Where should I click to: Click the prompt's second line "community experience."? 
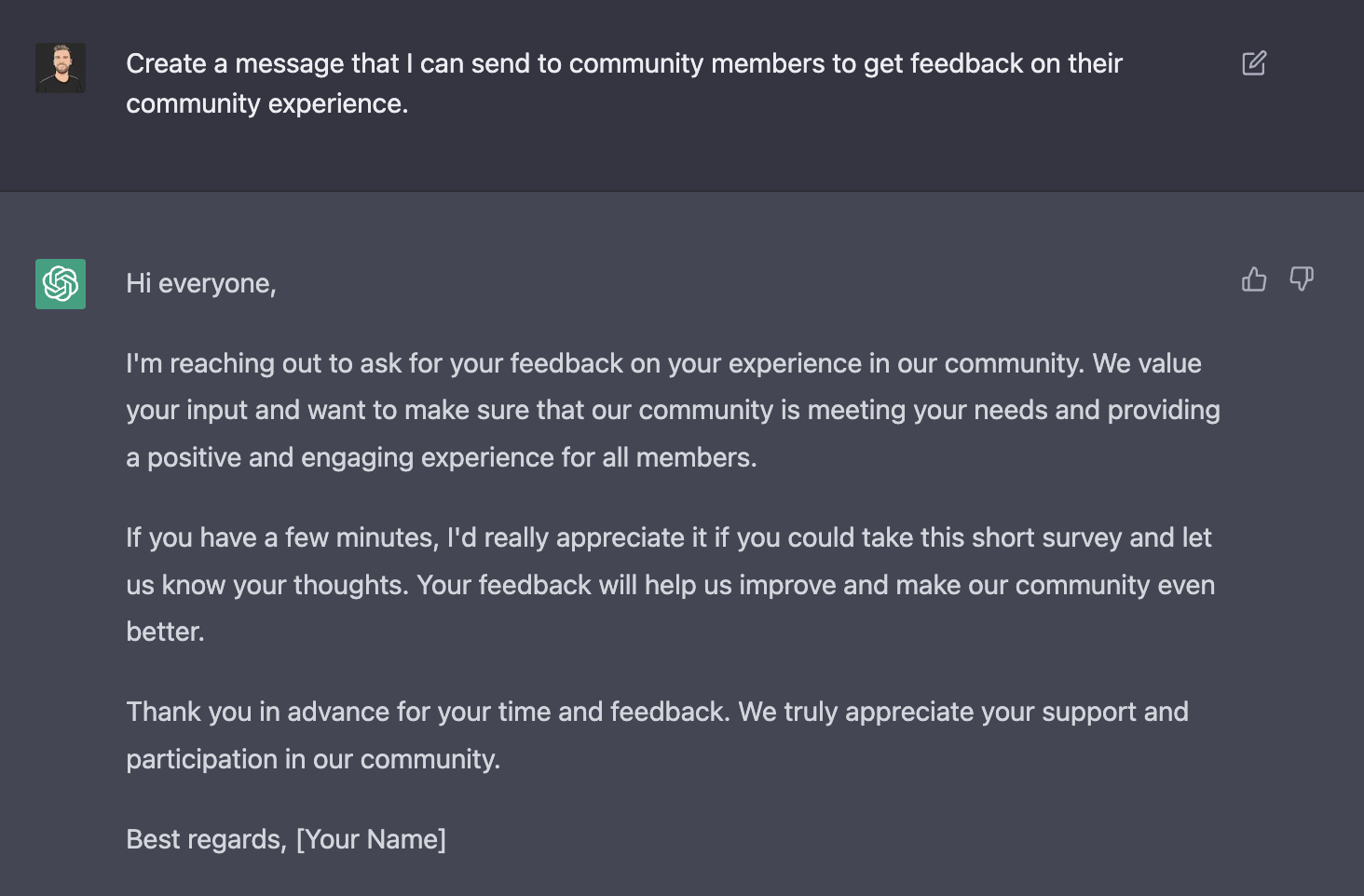pyautogui.click(x=267, y=103)
